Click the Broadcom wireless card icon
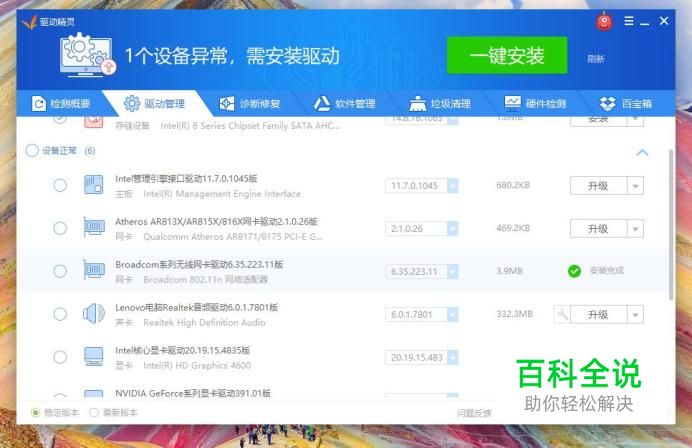Image resolution: width=692 pixels, height=448 pixels. tap(94, 271)
